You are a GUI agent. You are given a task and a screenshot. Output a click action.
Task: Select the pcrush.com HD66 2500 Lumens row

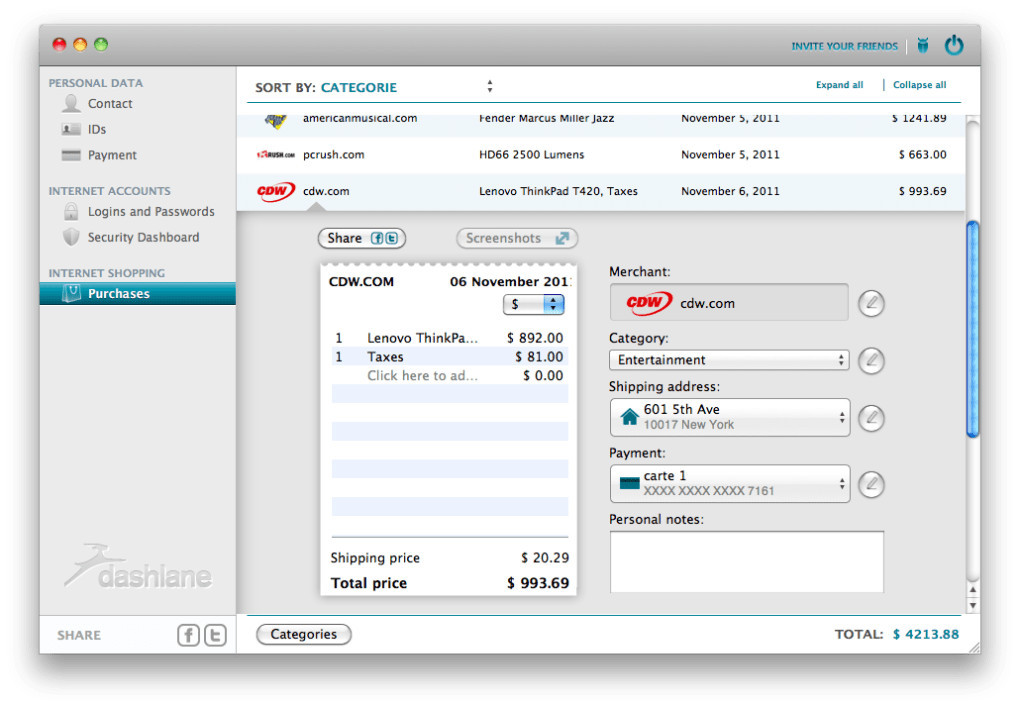(600, 155)
